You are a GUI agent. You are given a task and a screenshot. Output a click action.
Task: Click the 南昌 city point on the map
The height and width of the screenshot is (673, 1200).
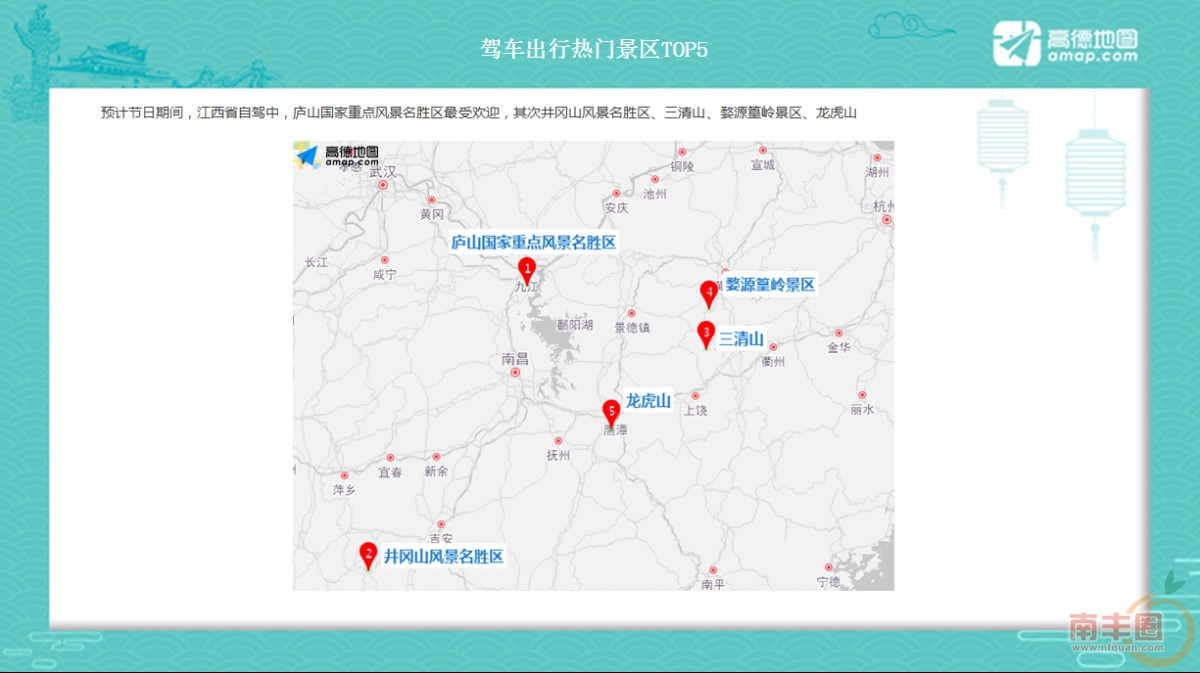tap(516, 372)
